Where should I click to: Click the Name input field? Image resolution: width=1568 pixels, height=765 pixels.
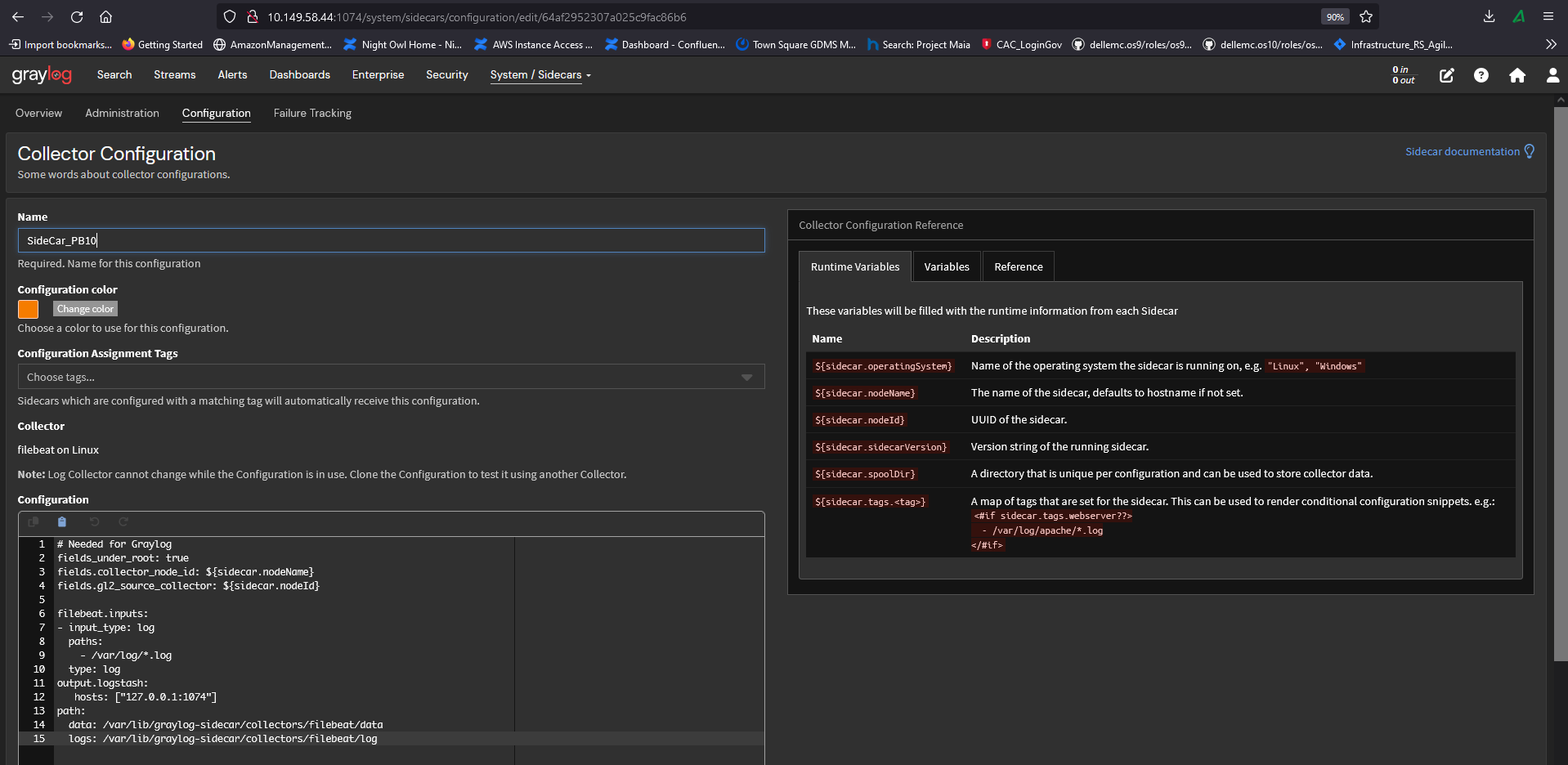point(391,240)
